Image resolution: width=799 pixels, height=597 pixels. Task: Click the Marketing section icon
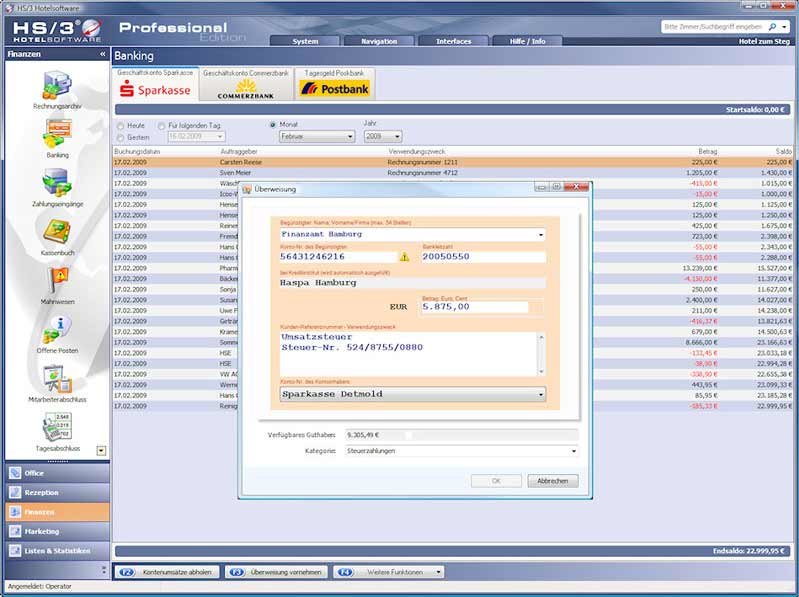(15, 531)
